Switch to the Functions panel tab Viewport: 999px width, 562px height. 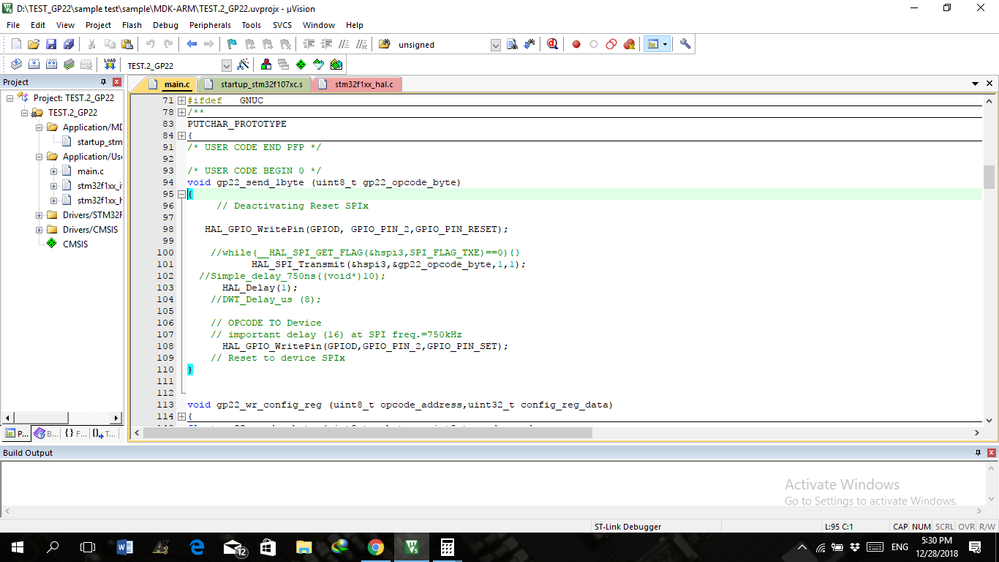tap(76, 433)
